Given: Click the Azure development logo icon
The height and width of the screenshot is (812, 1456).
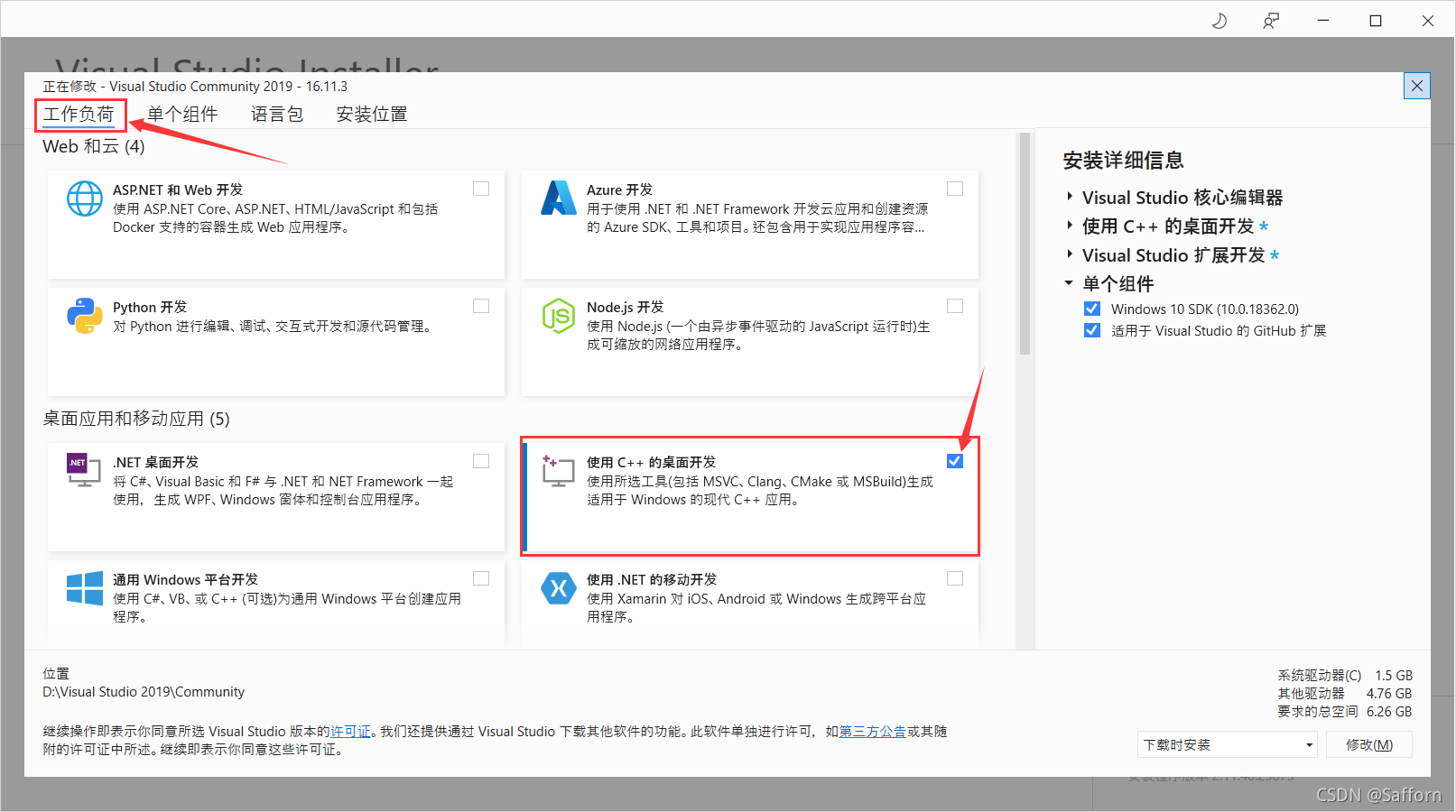Looking at the screenshot, I should pos(559,198).
